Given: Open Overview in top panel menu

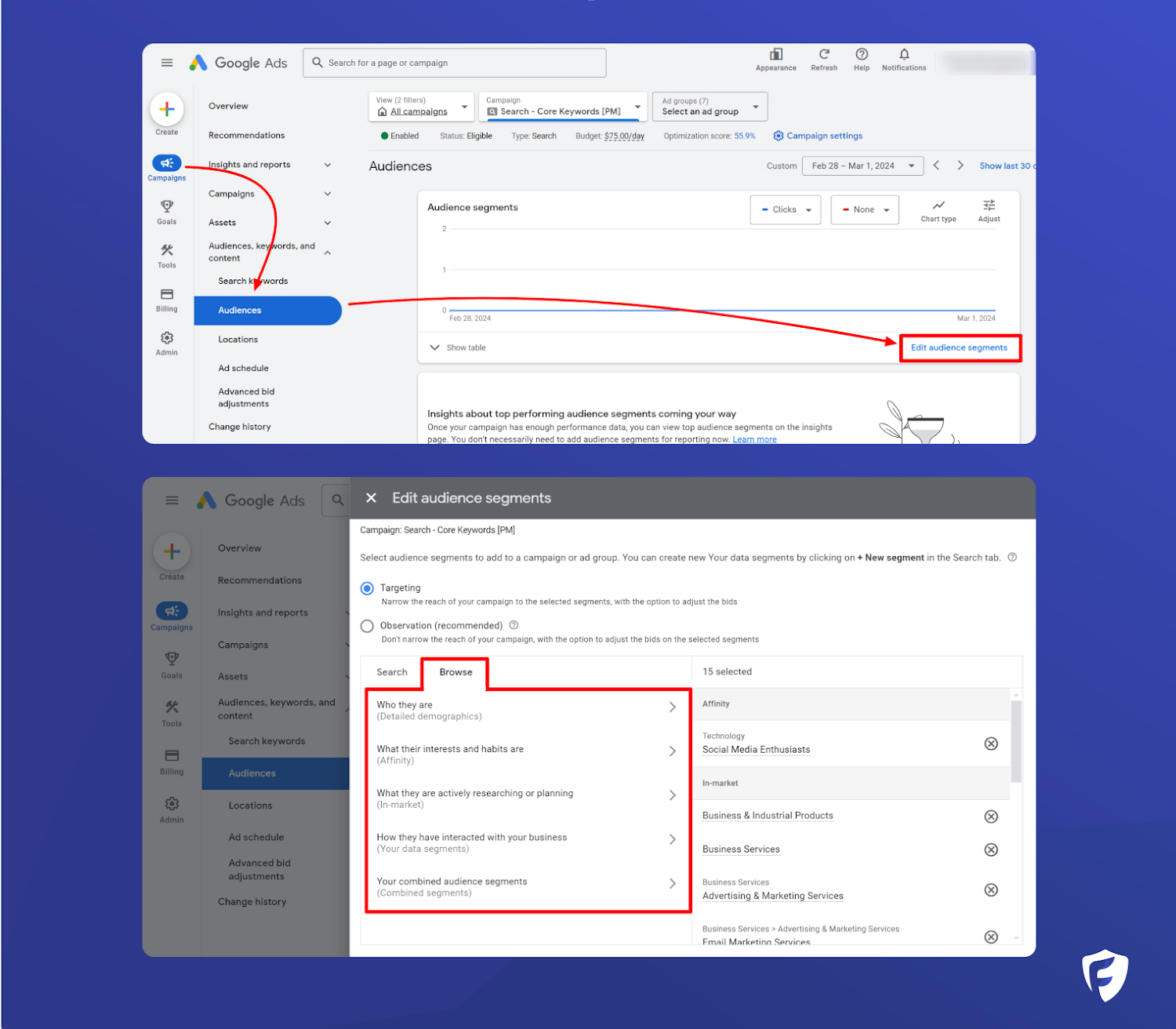Looking at the screenshot, I should (228, 106).
